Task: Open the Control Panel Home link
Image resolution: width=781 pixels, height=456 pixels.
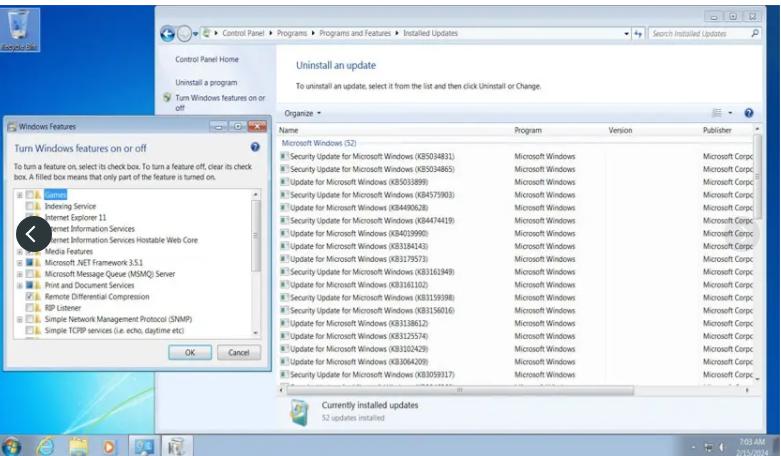Action: [206, 60]
